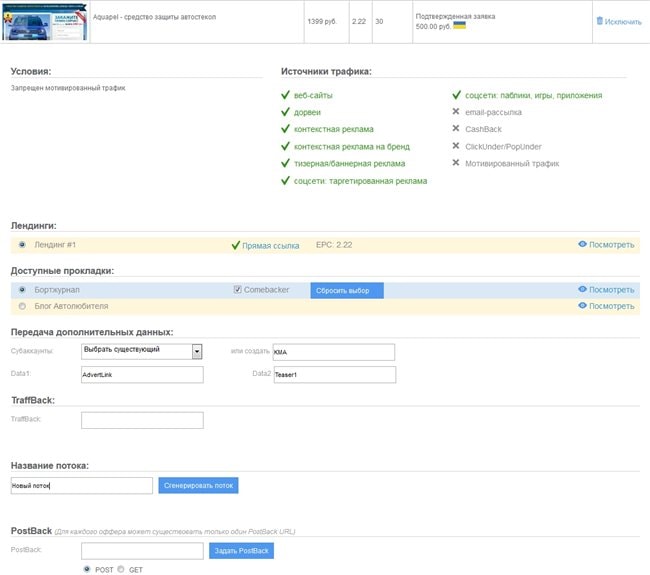Click eye icon for Лендинг #1 preview
650x575 pixels.
click(x=582, y=244)
